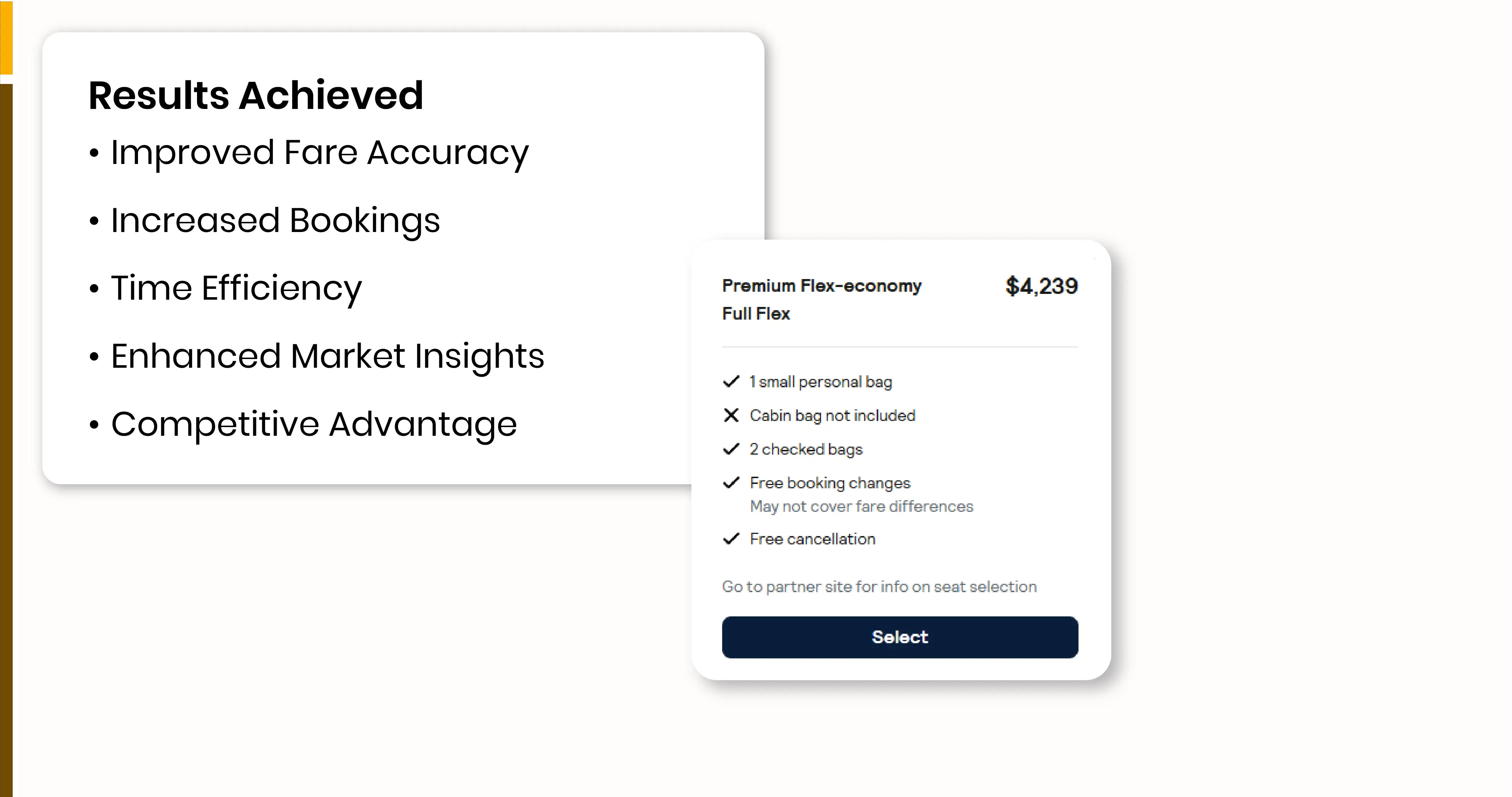Image resolution: width=1512 pixels, height=797 pixels.
Task: Click the brown vertical bar on left edge
Action: 6,440
